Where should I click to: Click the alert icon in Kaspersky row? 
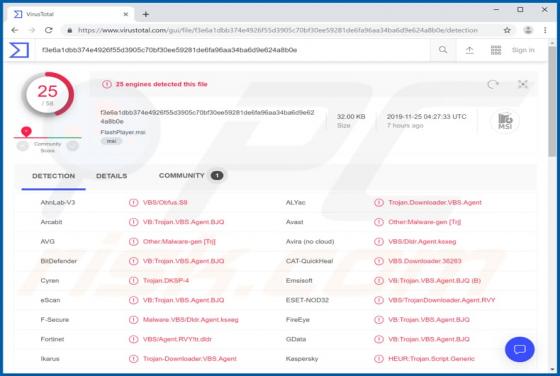pos(379,359)
